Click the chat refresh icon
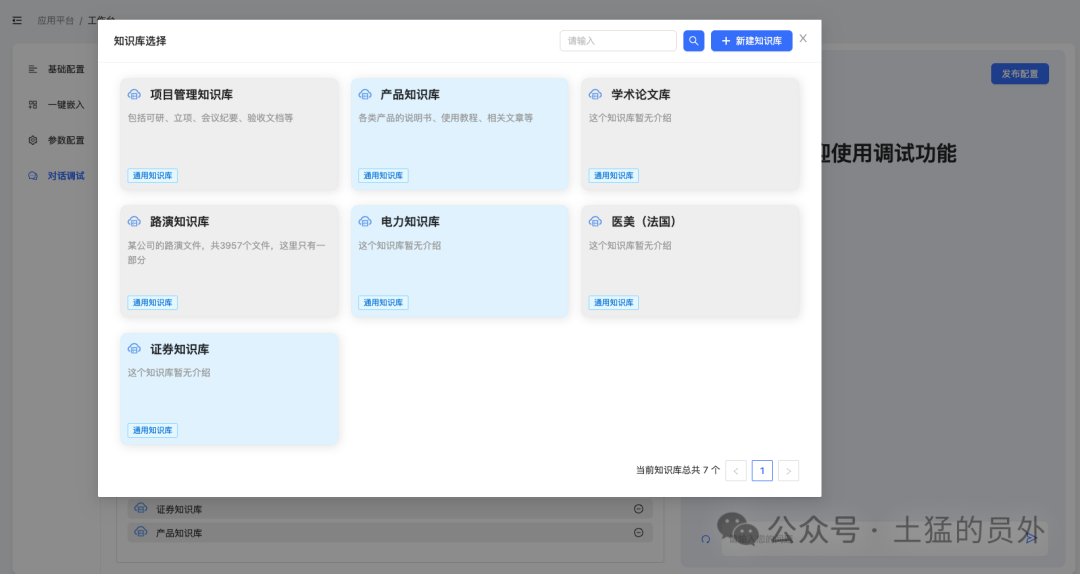 click(705, 539)
